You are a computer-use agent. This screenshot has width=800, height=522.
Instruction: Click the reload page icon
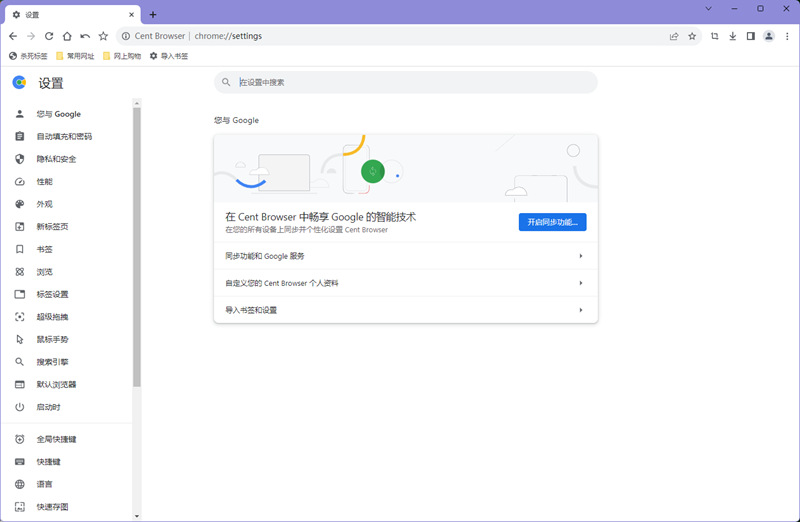[x=49, y=36]
